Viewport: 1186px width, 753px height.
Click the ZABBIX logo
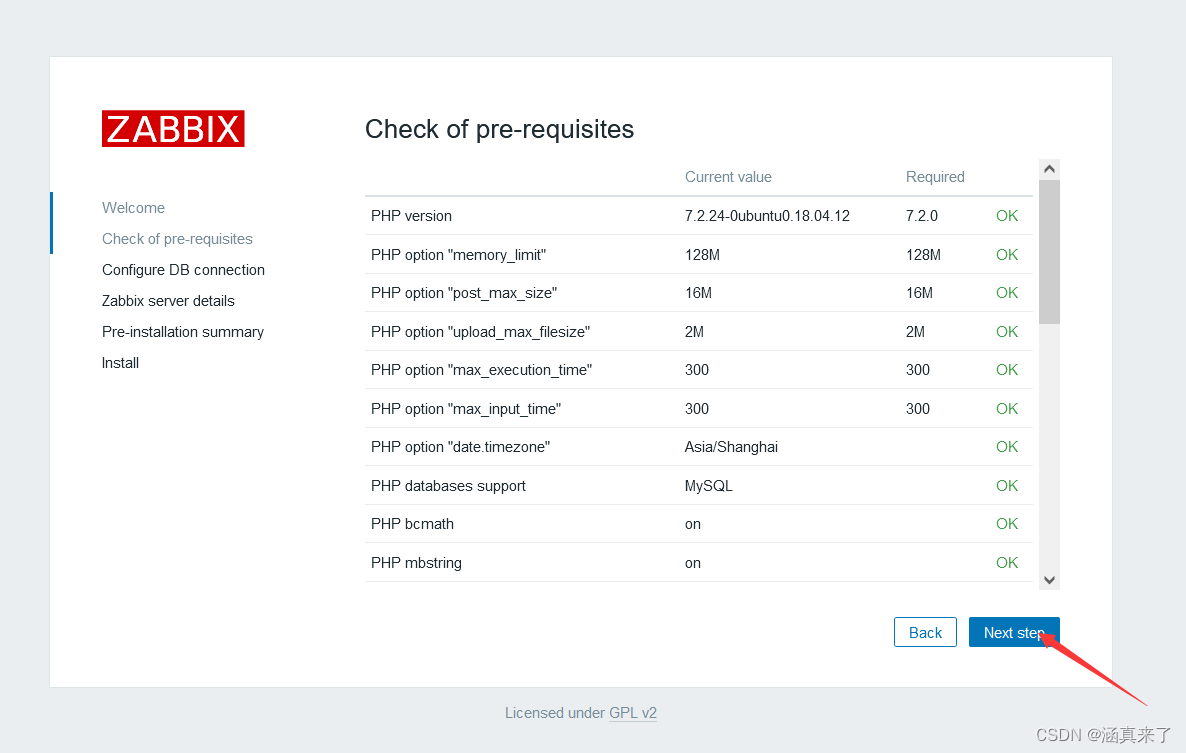[x=172, y=128]
